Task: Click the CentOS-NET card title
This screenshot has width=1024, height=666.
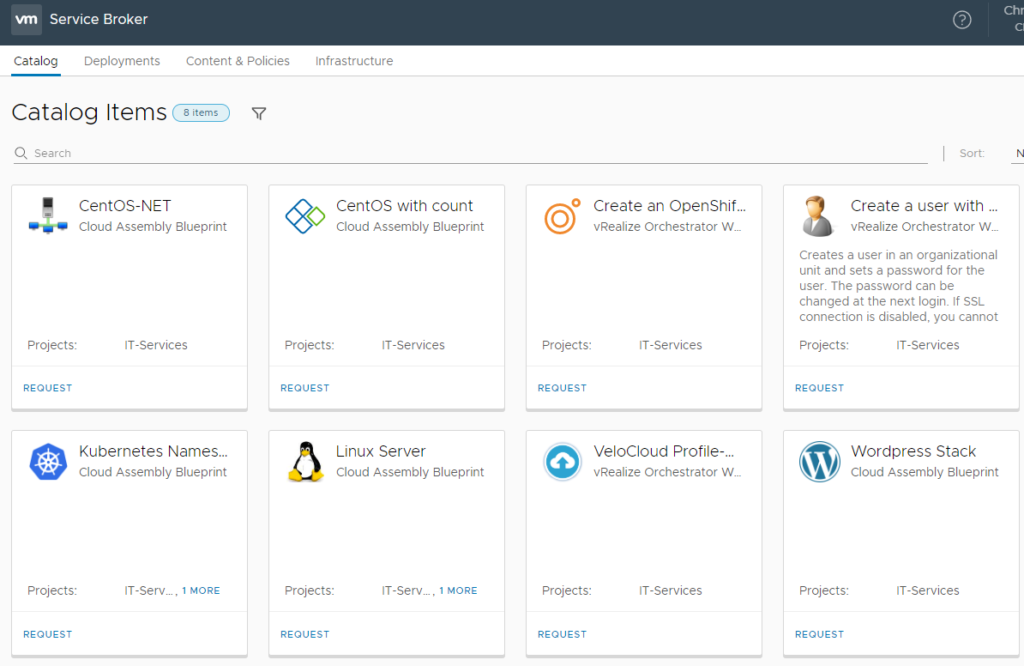Action: point(125,206)
